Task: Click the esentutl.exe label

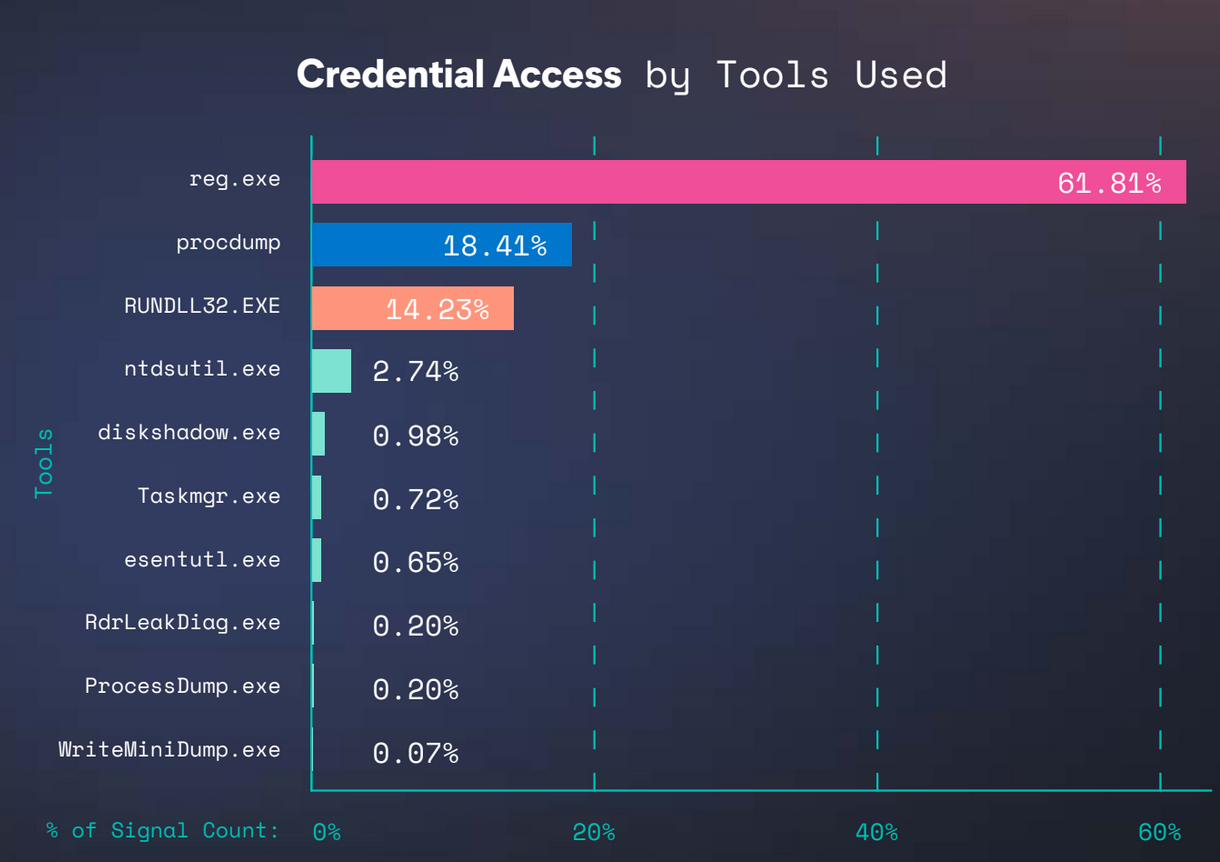Action: [x=203, y=559]
